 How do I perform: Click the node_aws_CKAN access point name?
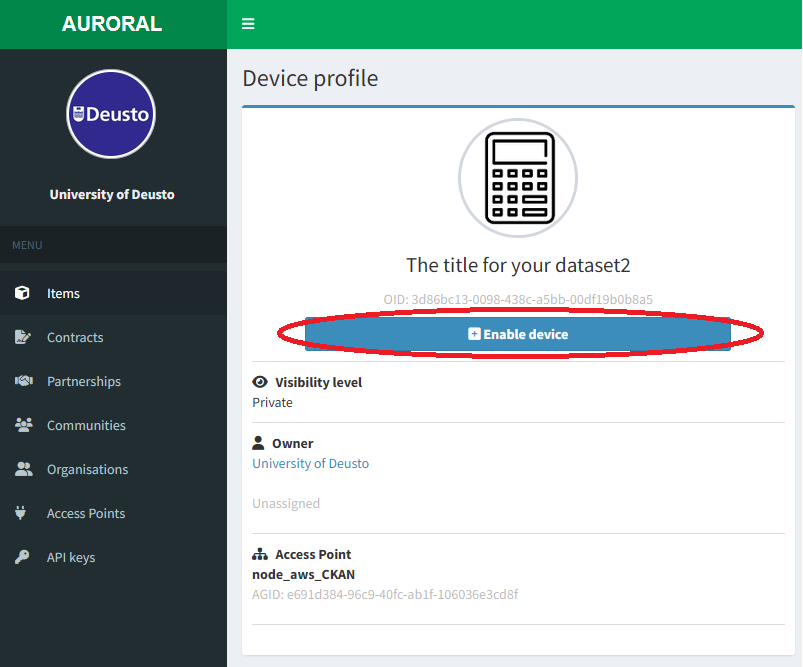pos(303,574)
